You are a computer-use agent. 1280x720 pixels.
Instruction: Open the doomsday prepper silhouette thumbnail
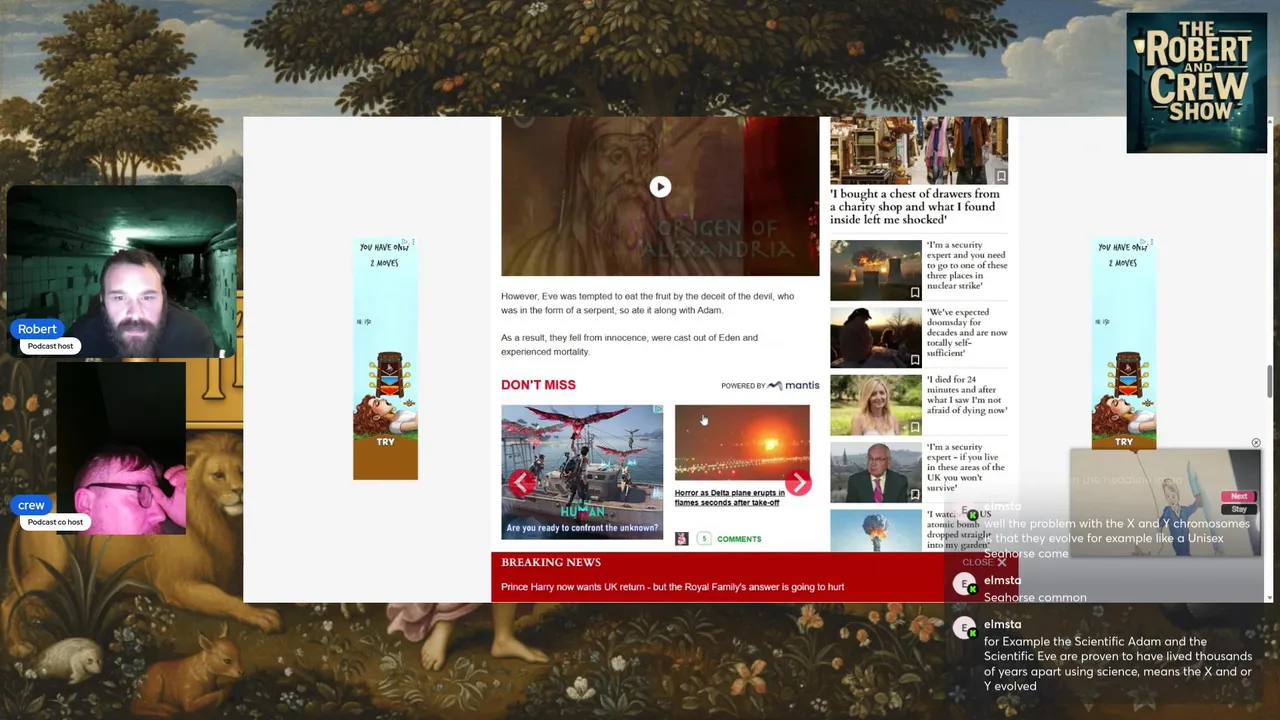[x=875, y=337]
